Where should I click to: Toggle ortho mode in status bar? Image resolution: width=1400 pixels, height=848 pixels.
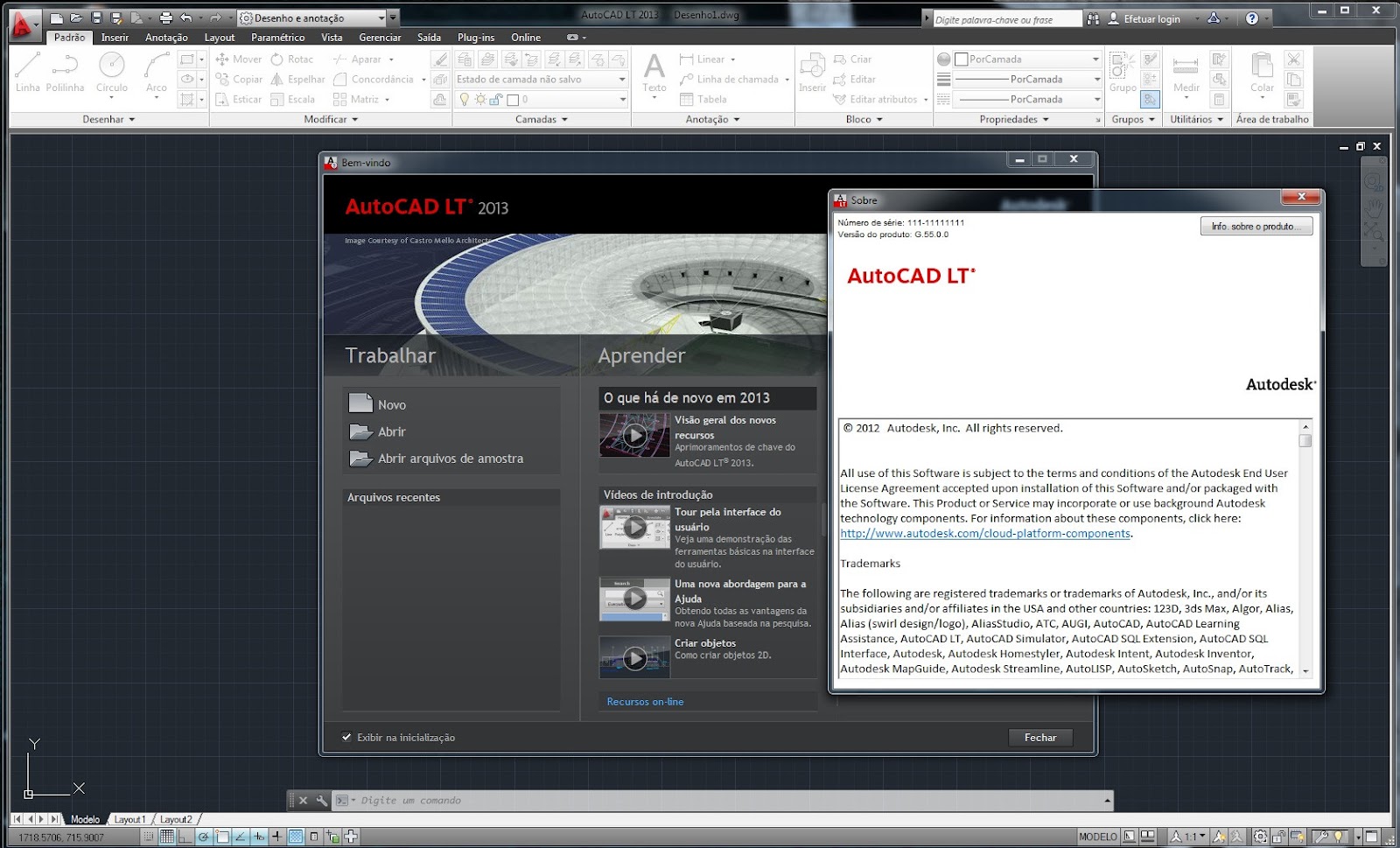click(185, 837)
